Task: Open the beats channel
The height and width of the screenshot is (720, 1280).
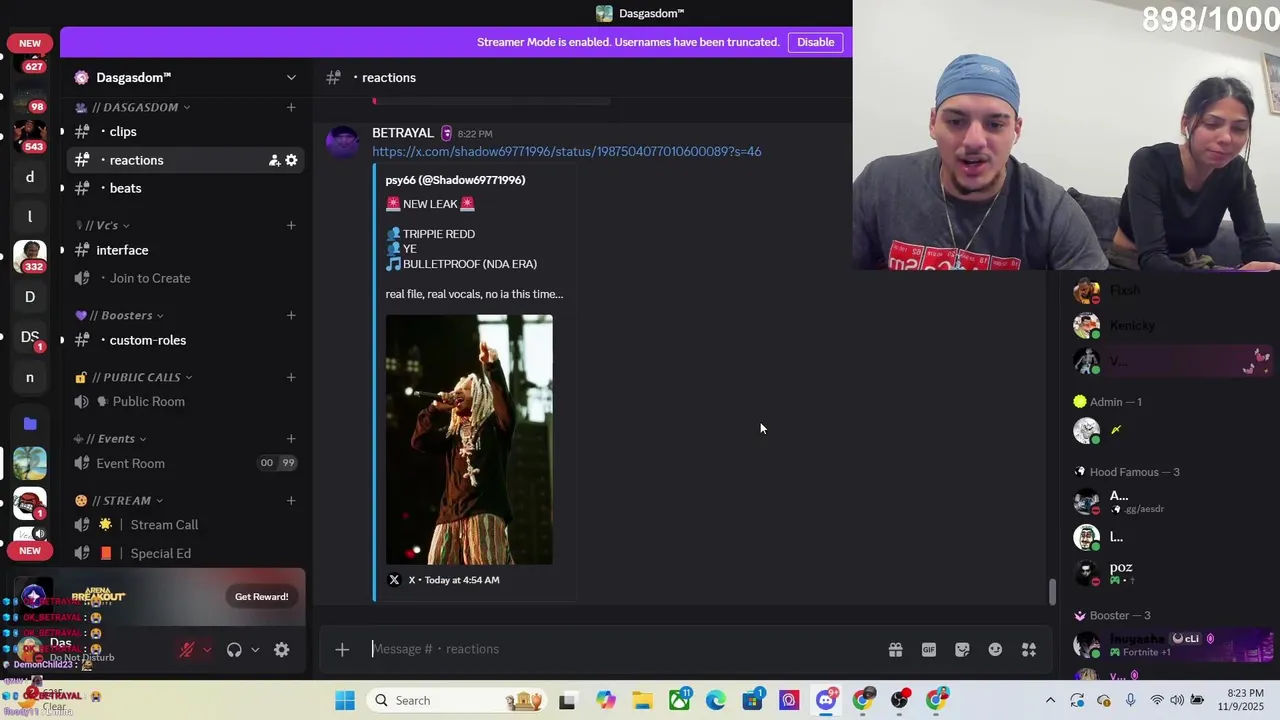Action: (185, 188)
